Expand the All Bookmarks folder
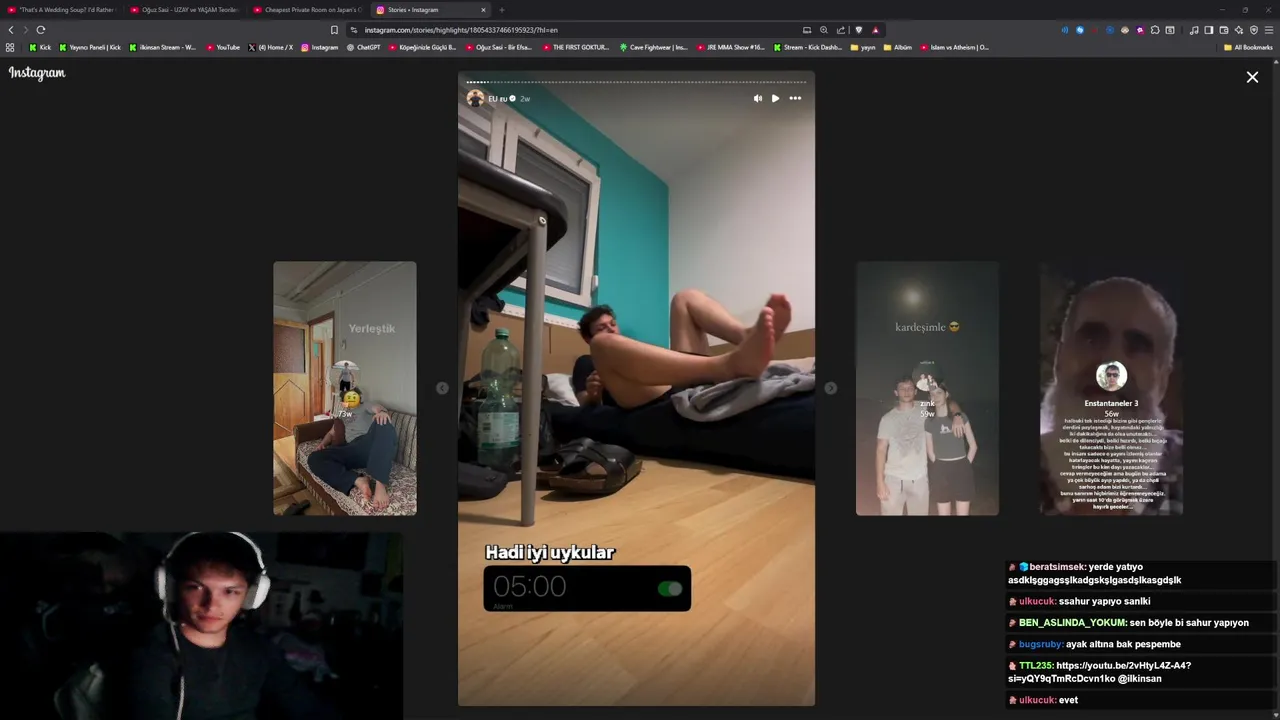This screenshot has height=720, width=1280. [x=1248, y=47]
